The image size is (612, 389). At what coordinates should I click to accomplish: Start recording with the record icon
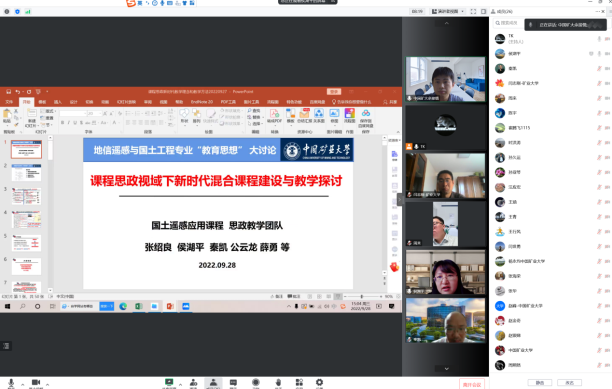coord(256,383)
